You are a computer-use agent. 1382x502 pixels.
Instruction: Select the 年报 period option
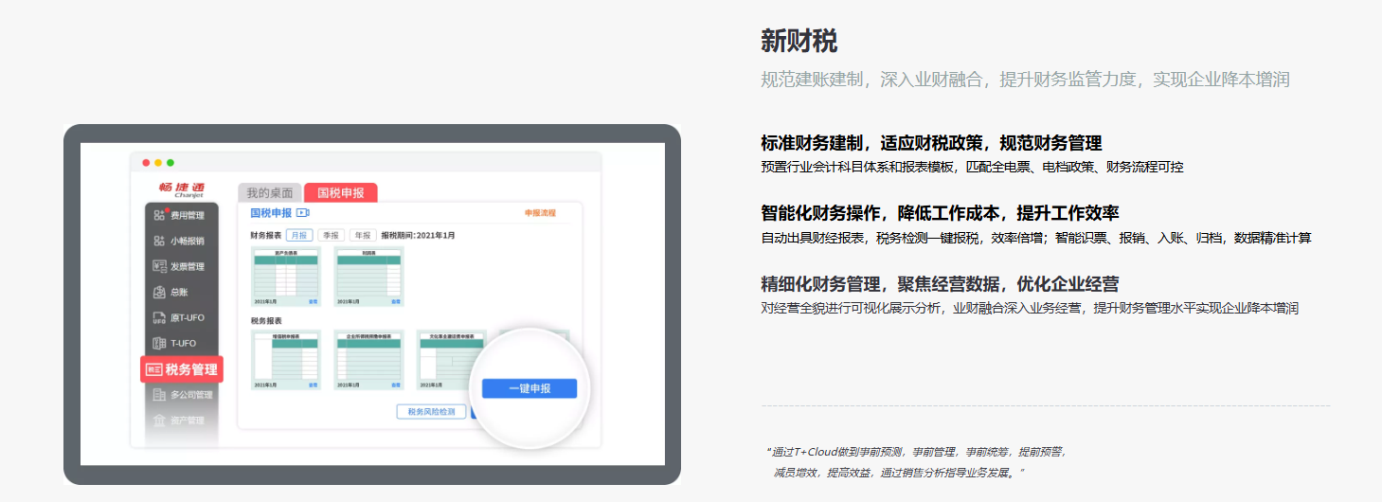coord(362,235)
